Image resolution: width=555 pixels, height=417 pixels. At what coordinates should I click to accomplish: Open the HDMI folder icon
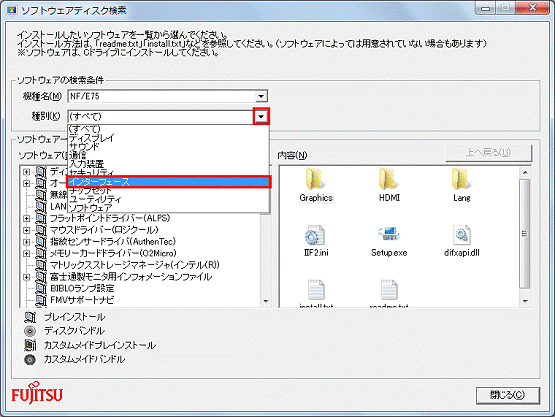pos(388,179)
